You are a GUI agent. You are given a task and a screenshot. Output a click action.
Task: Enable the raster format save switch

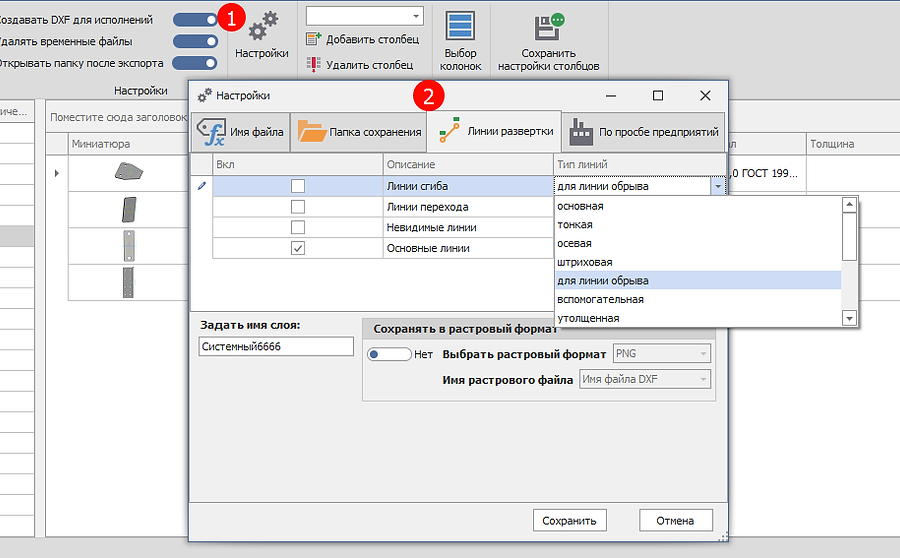pyautogui.click(x=389, y=354)
